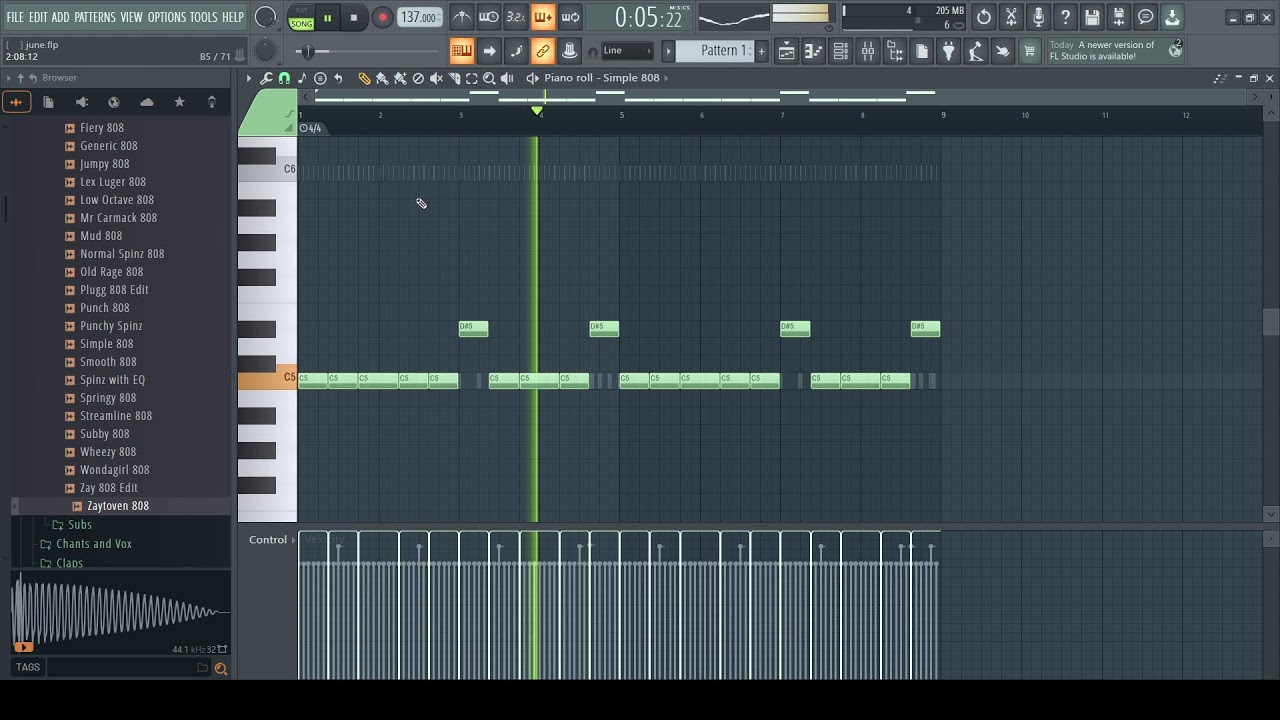Screen dimensions: 1280x720
Task: Open the View playlist button
Action: click(x=787, y=51)
